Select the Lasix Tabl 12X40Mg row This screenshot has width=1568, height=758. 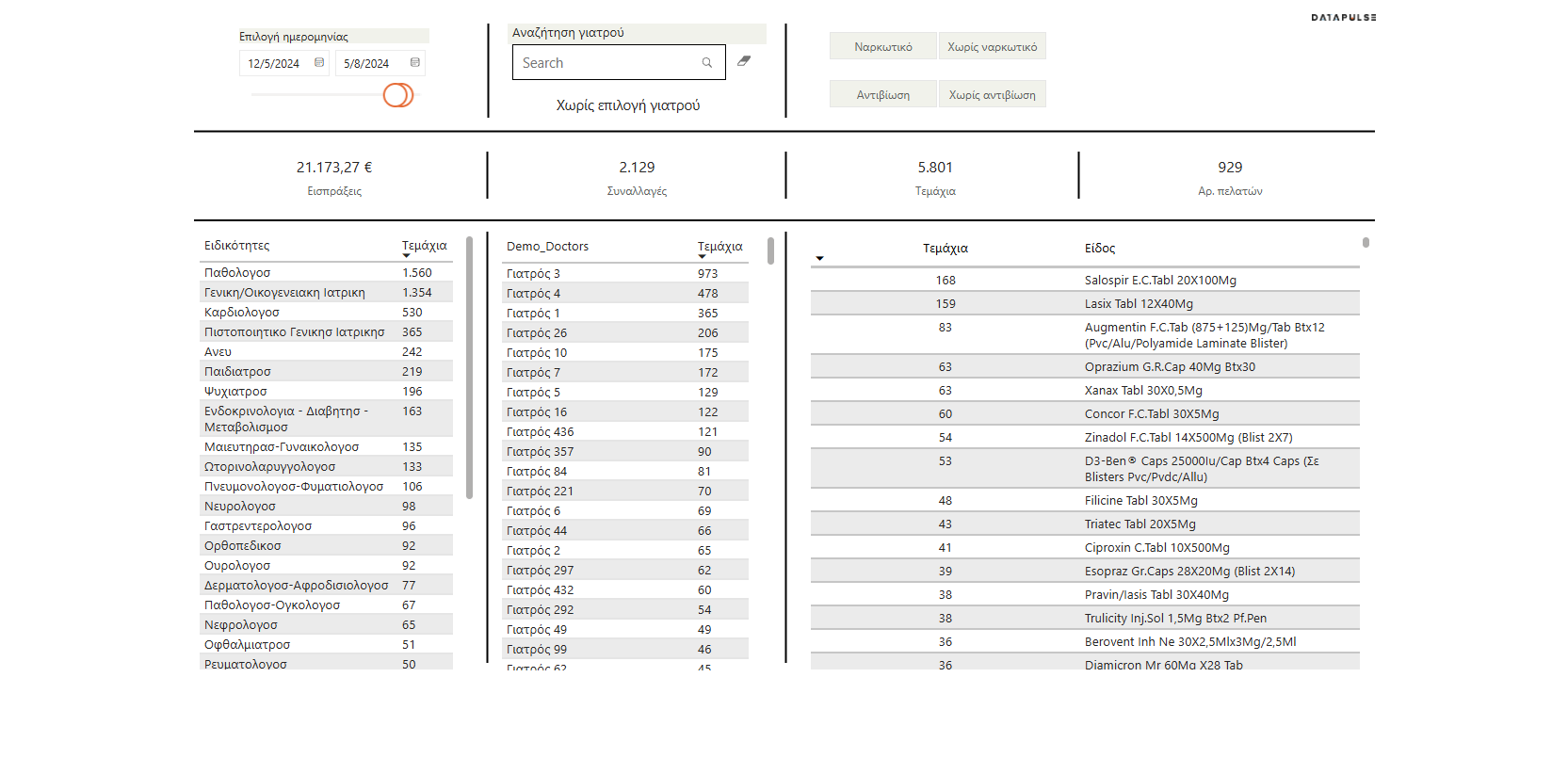[x=1085, y=304]
